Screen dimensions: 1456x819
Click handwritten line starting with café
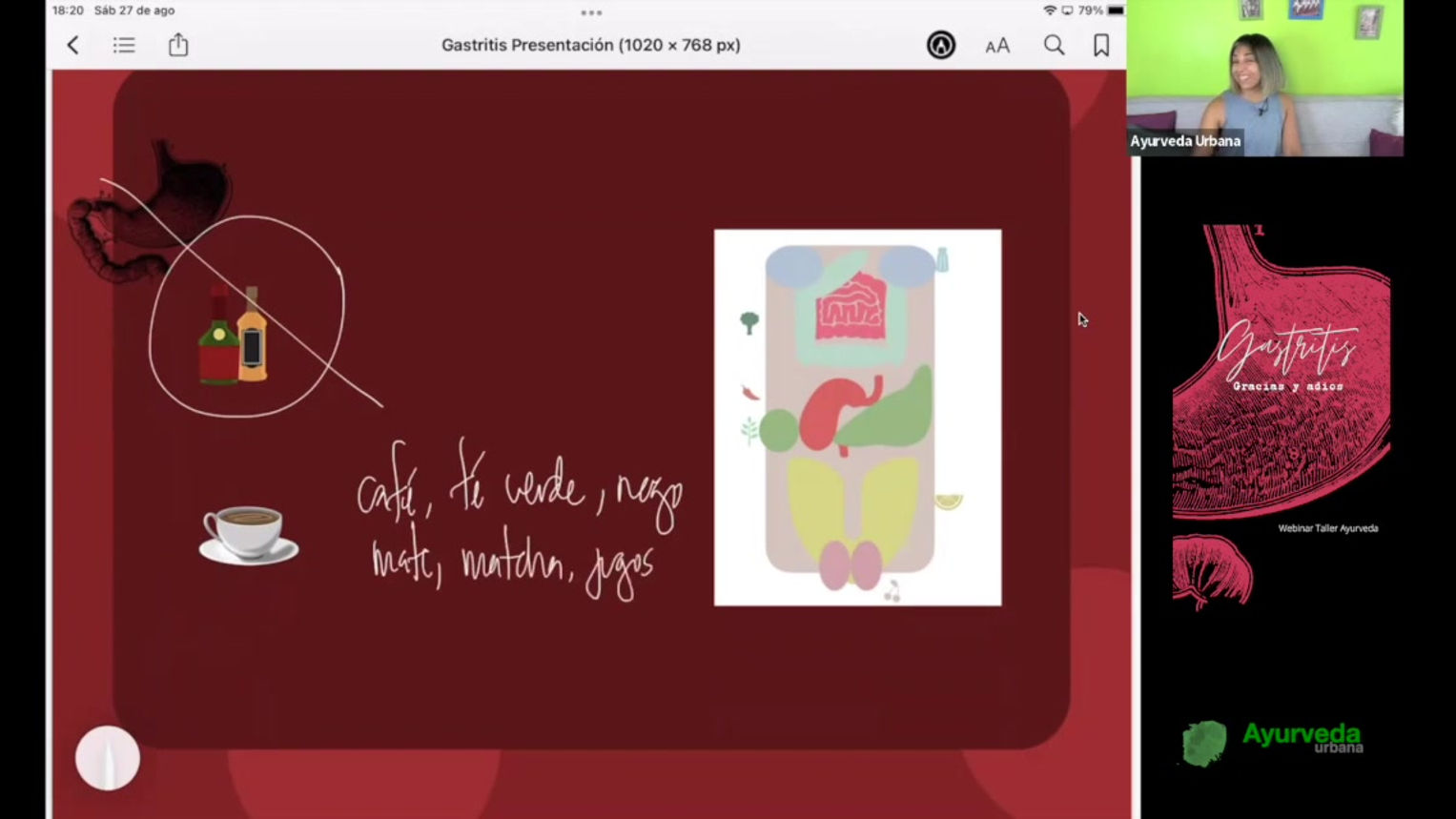pyautogui.click(x=520, y=486)
